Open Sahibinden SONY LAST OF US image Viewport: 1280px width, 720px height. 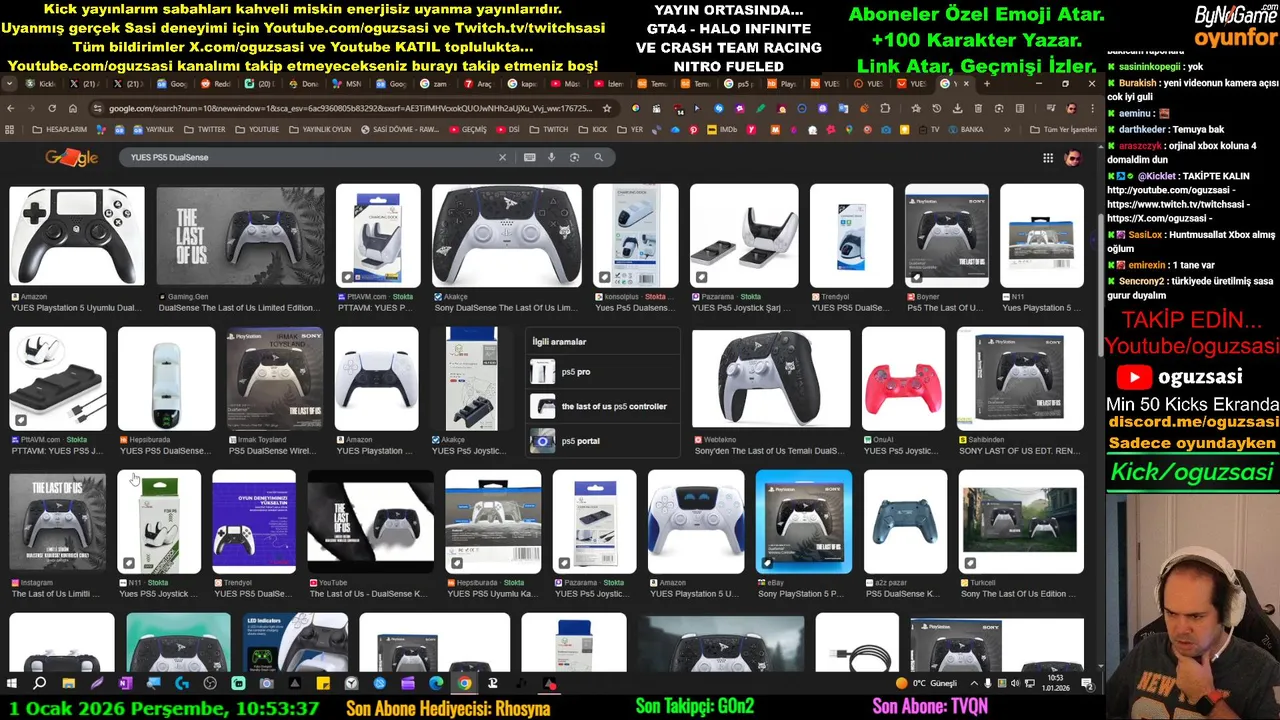coord(1020,379)
